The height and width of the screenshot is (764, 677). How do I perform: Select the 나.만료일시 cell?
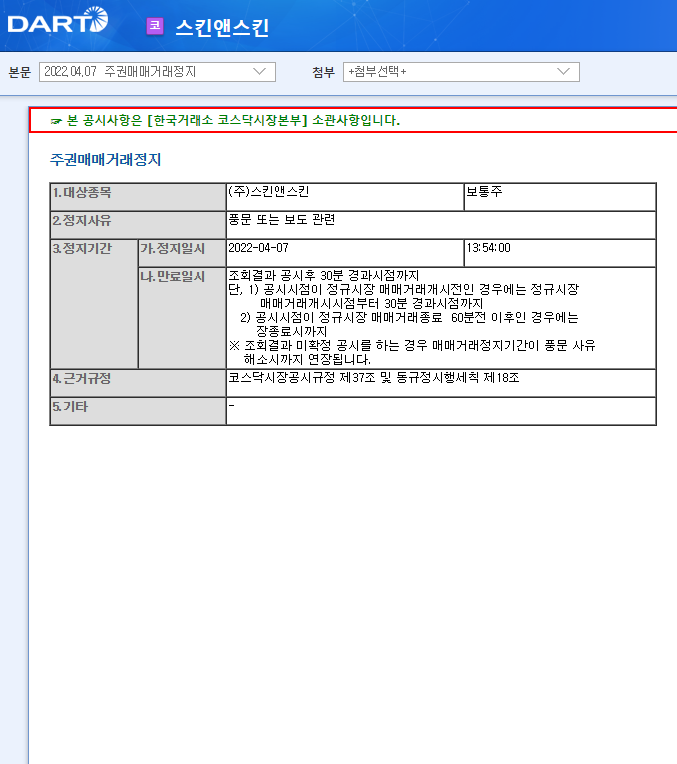pos(182,318)
